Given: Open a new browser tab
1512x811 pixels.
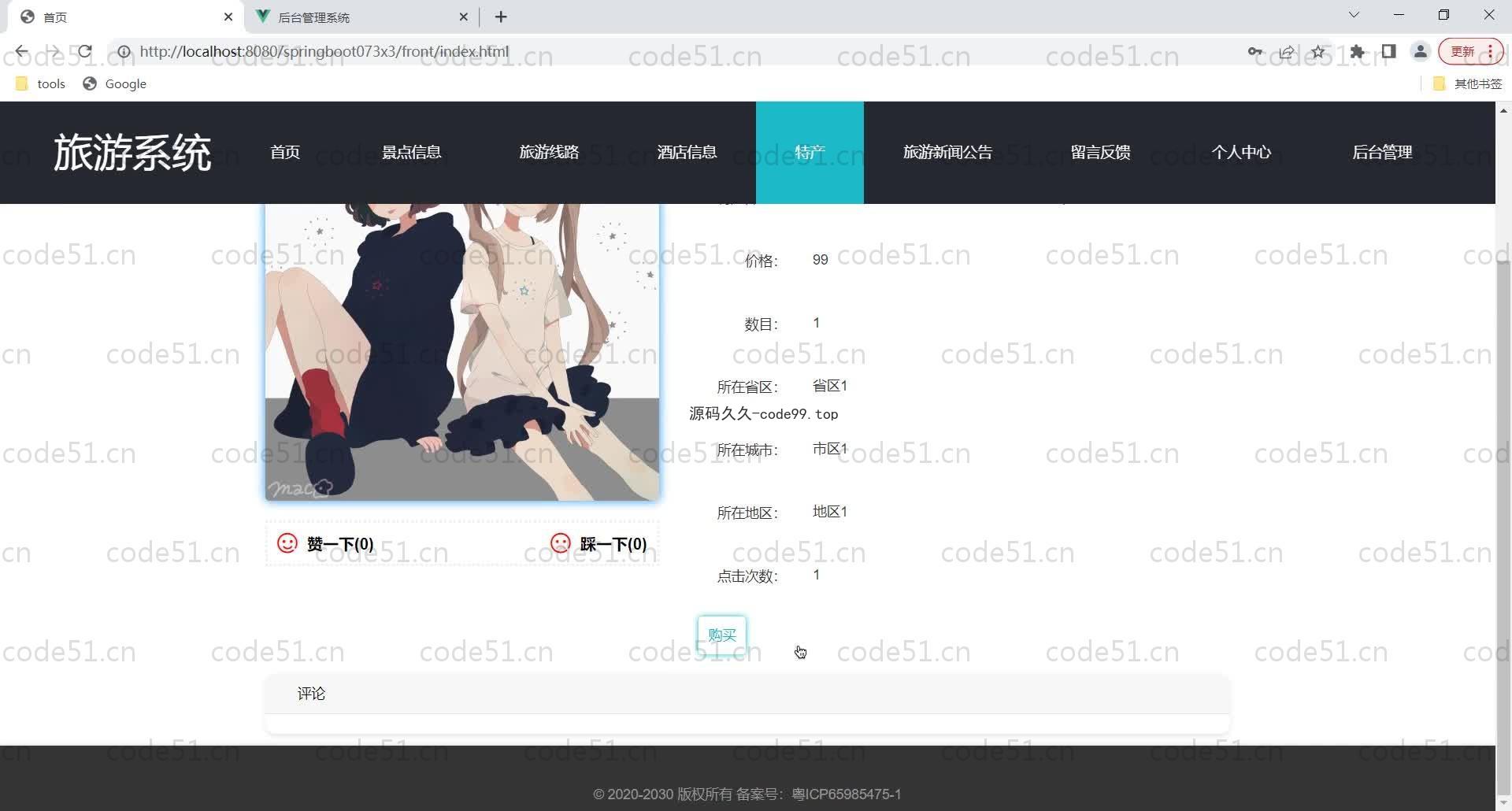Looking at the screenshot, I should pos(501,17).
